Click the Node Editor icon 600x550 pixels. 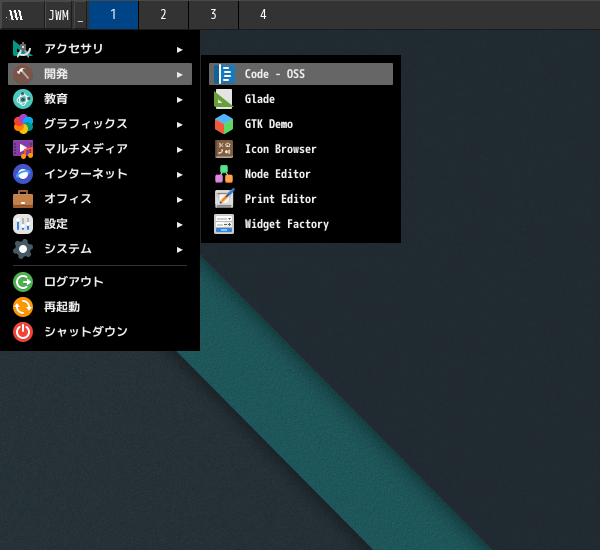pos(224,174)
